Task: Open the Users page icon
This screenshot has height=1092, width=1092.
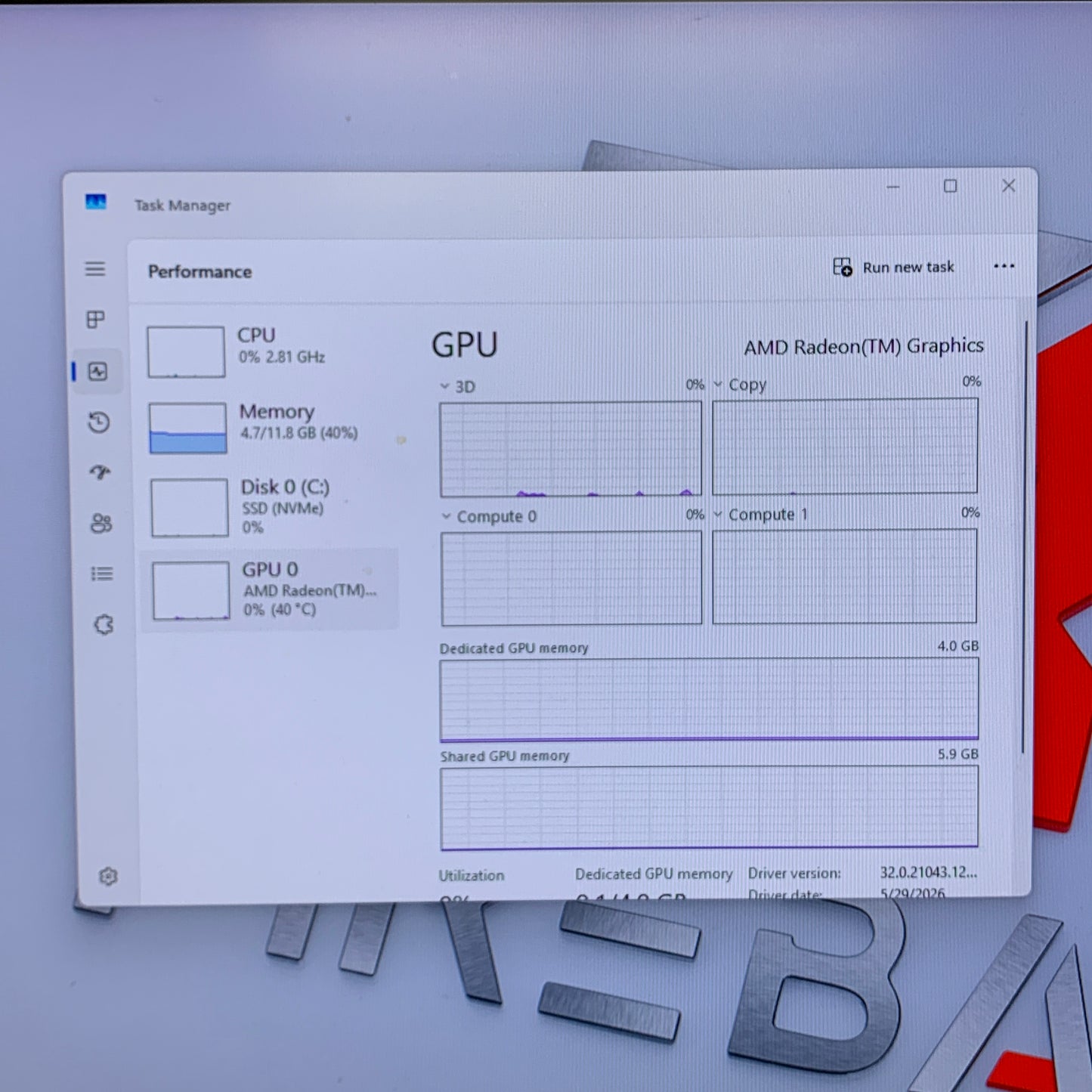Action: pos(101,523)
